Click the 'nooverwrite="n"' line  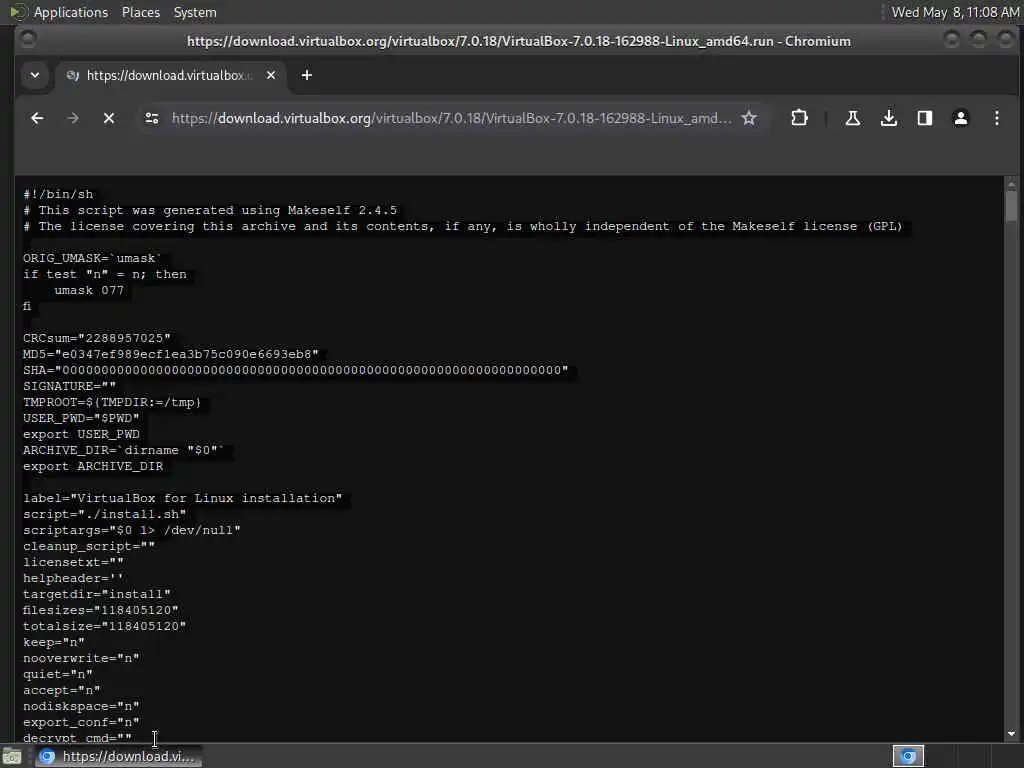point(81,658)
